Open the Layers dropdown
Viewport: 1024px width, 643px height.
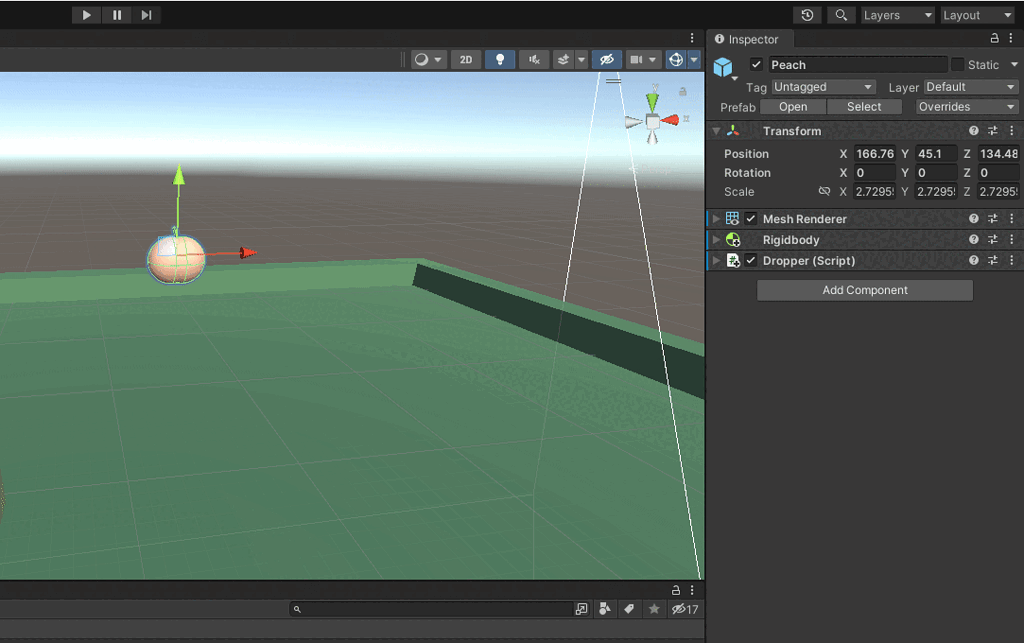click(897, 15)
